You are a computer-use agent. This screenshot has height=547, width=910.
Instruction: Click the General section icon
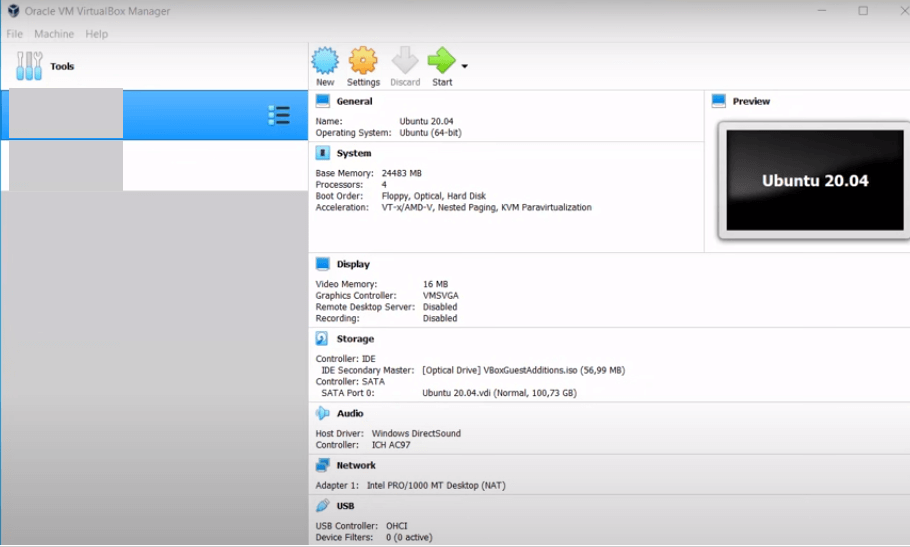tap(323, 101)
